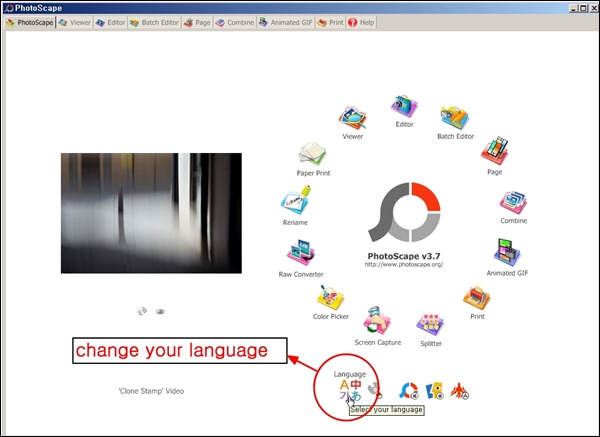Switch to the PhotoScape tab
The image size is (600, 437).
30,23
